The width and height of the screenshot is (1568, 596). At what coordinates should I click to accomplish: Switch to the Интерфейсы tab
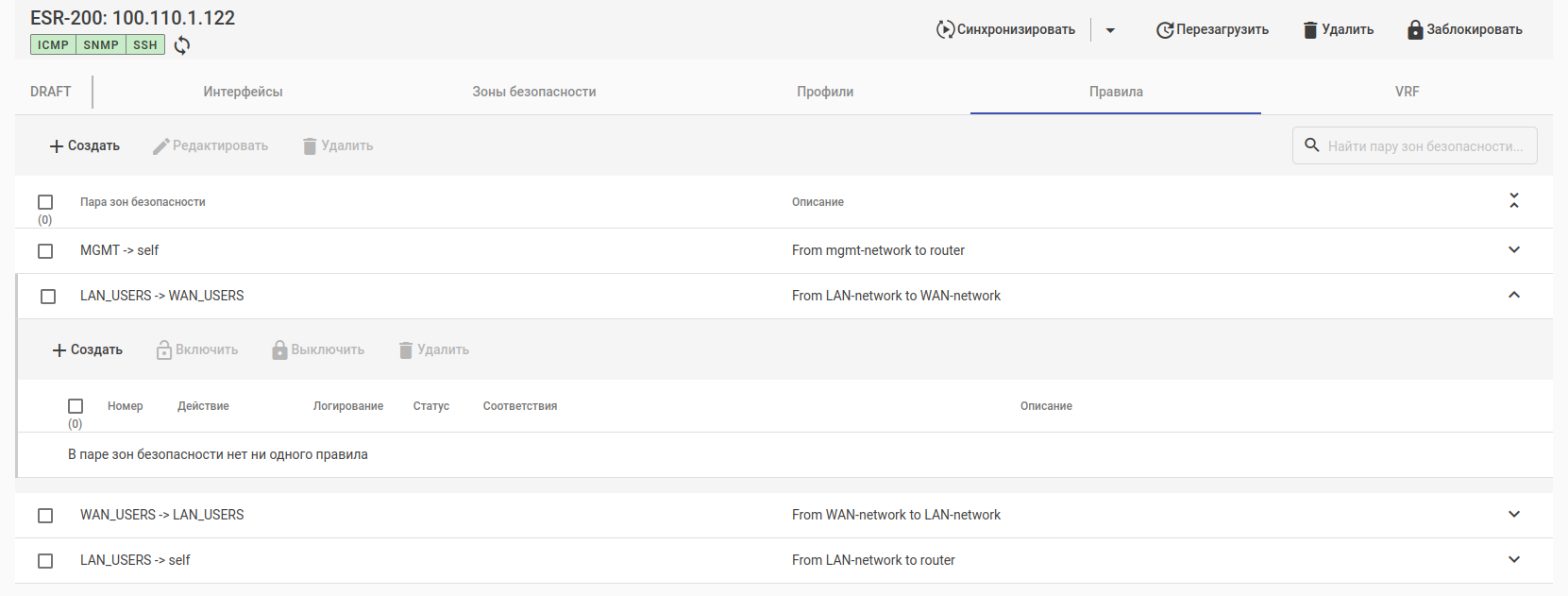[x=243, y=92]
